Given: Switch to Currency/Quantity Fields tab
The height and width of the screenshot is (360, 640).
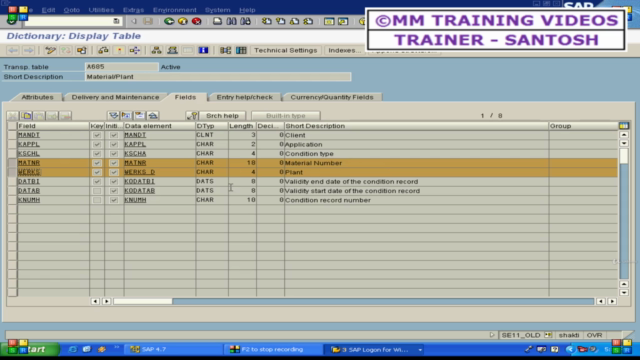Looking at the screenshot, I should (x=332, y=97).
